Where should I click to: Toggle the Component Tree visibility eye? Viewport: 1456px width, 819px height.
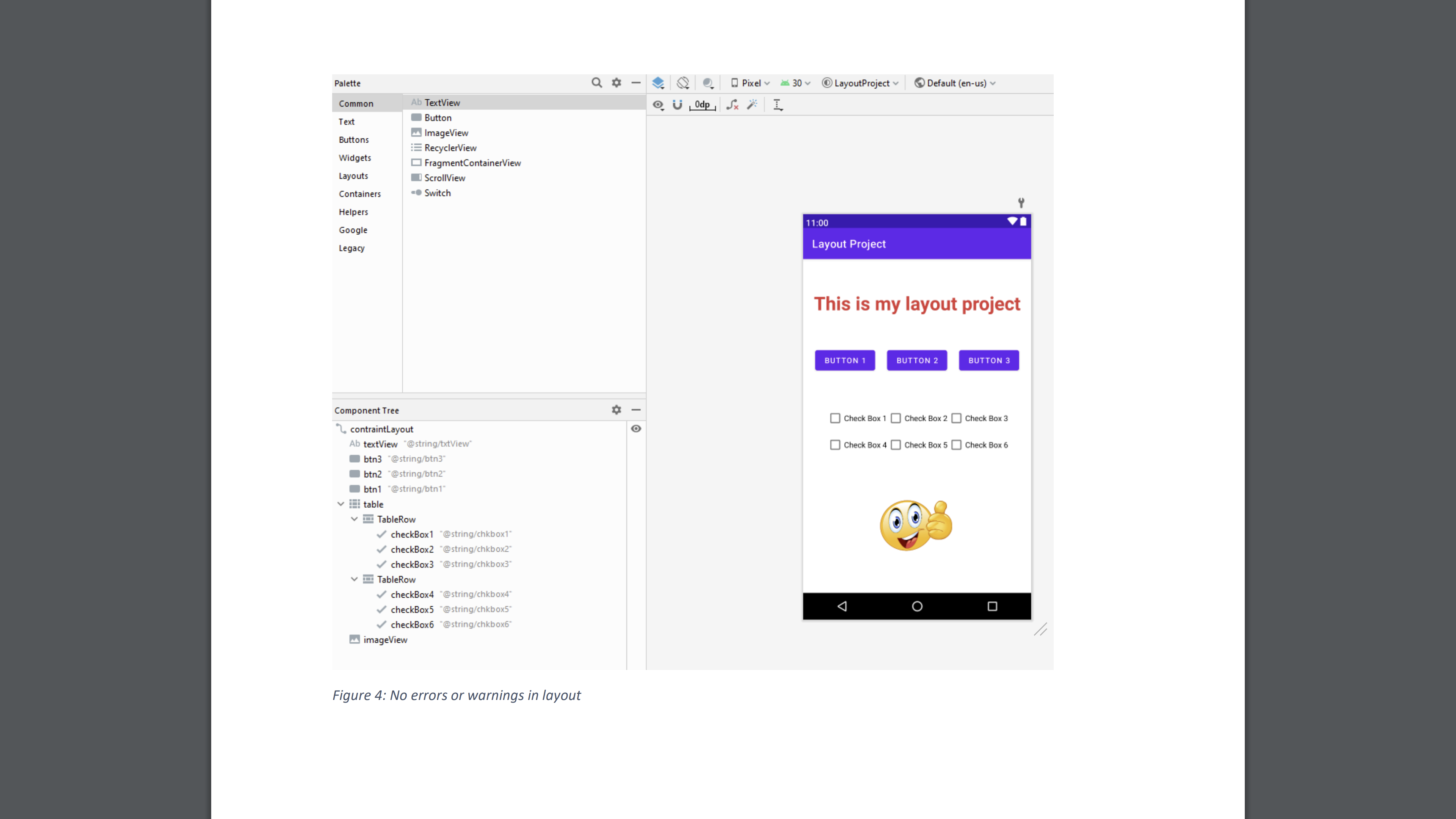coord(636,428)
